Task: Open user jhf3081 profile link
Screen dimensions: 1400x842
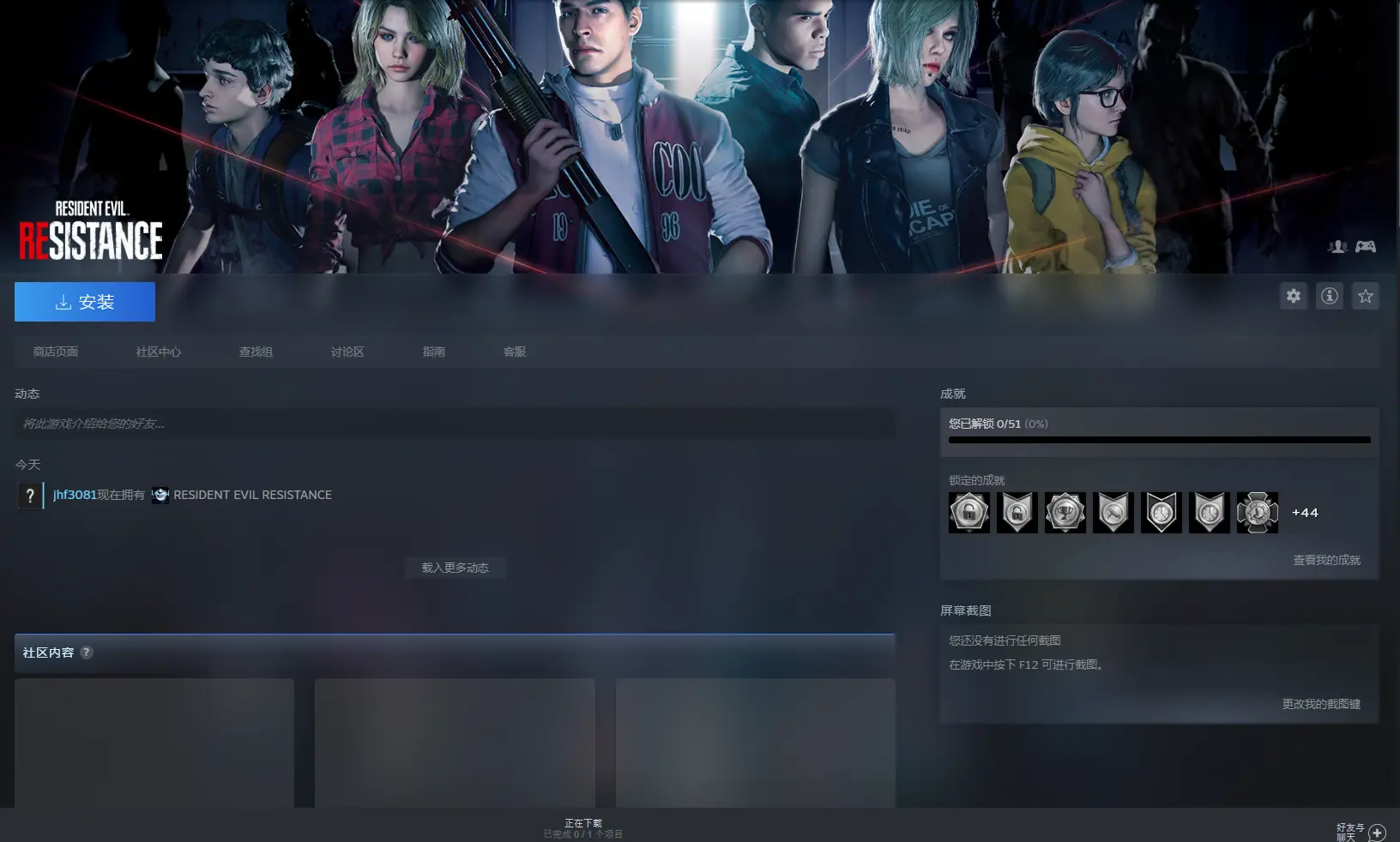Action: (75, 495)
